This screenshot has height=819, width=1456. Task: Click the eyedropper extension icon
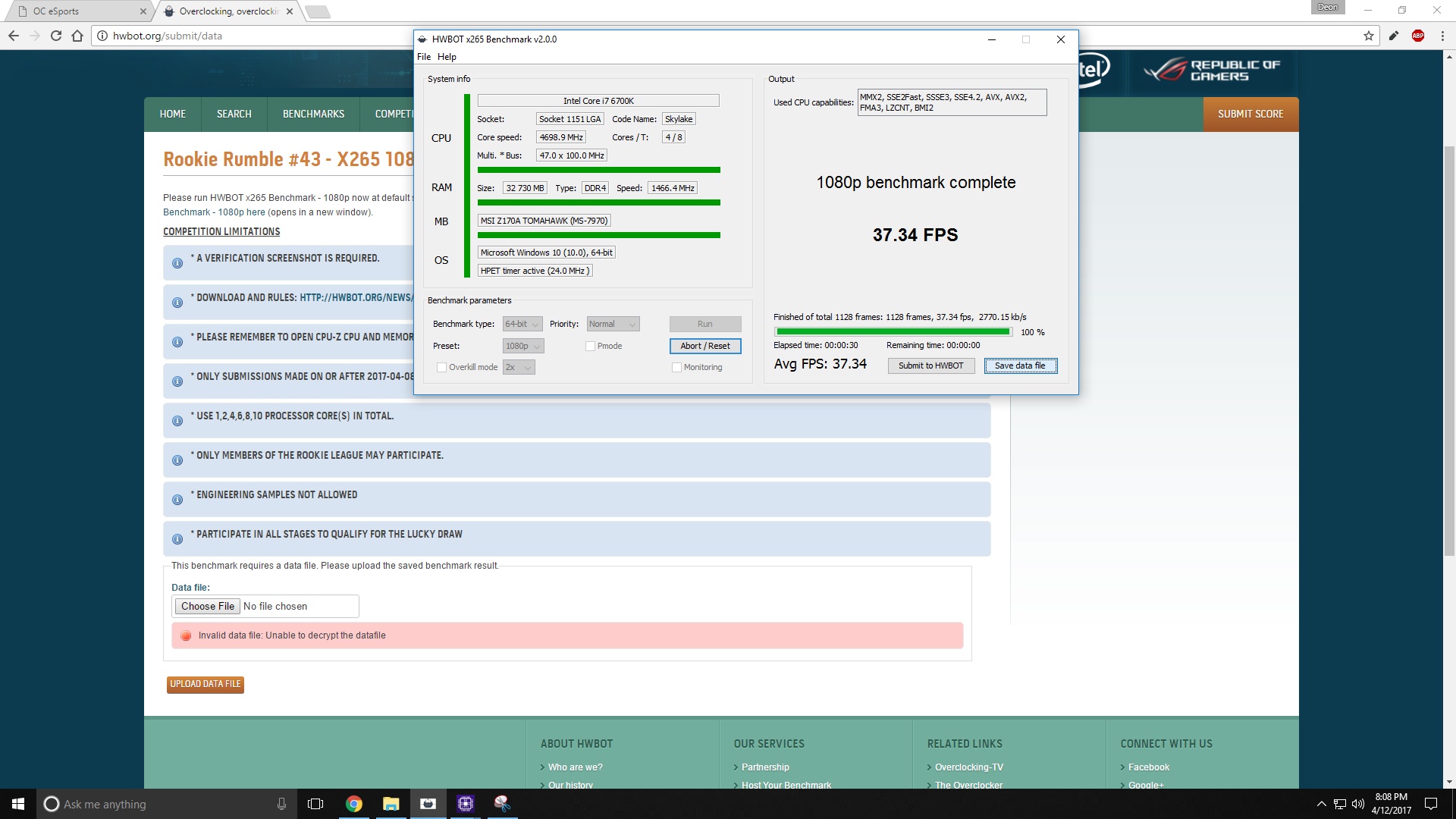pyautogui.click(x=1394, y=36)
